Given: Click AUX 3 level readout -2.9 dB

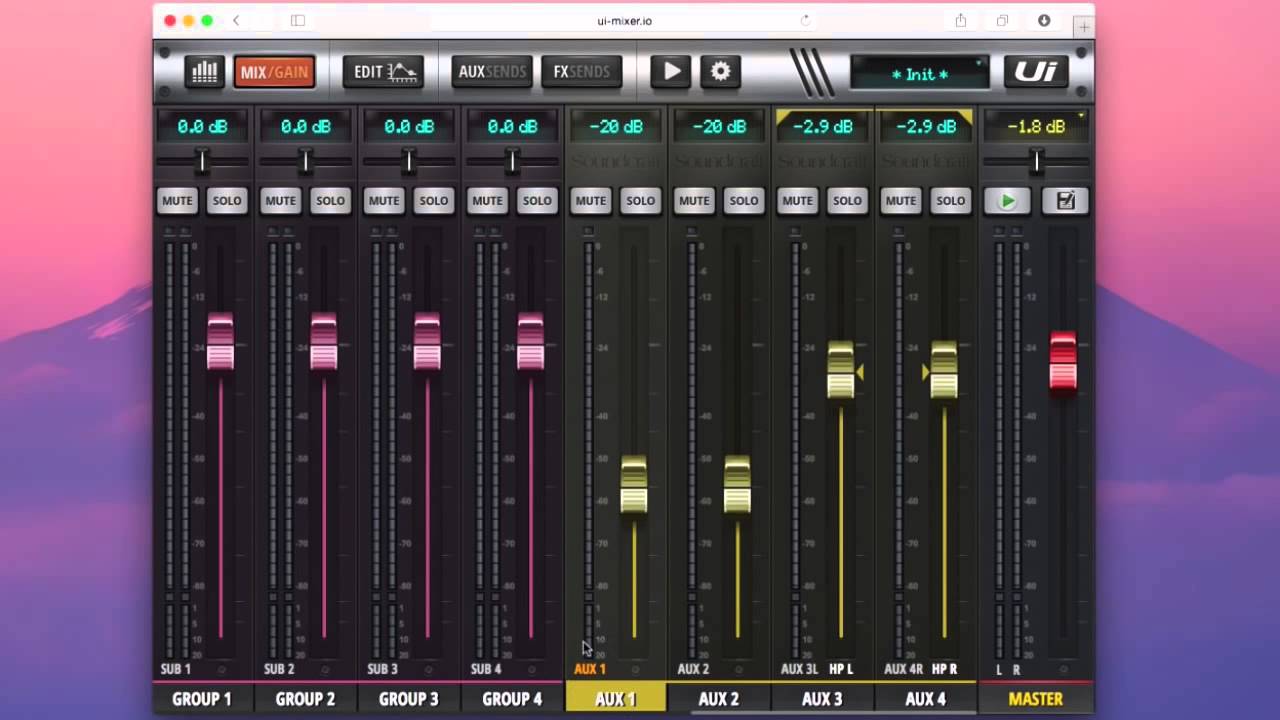Looking at the screenshot, I should click(823, 127).
